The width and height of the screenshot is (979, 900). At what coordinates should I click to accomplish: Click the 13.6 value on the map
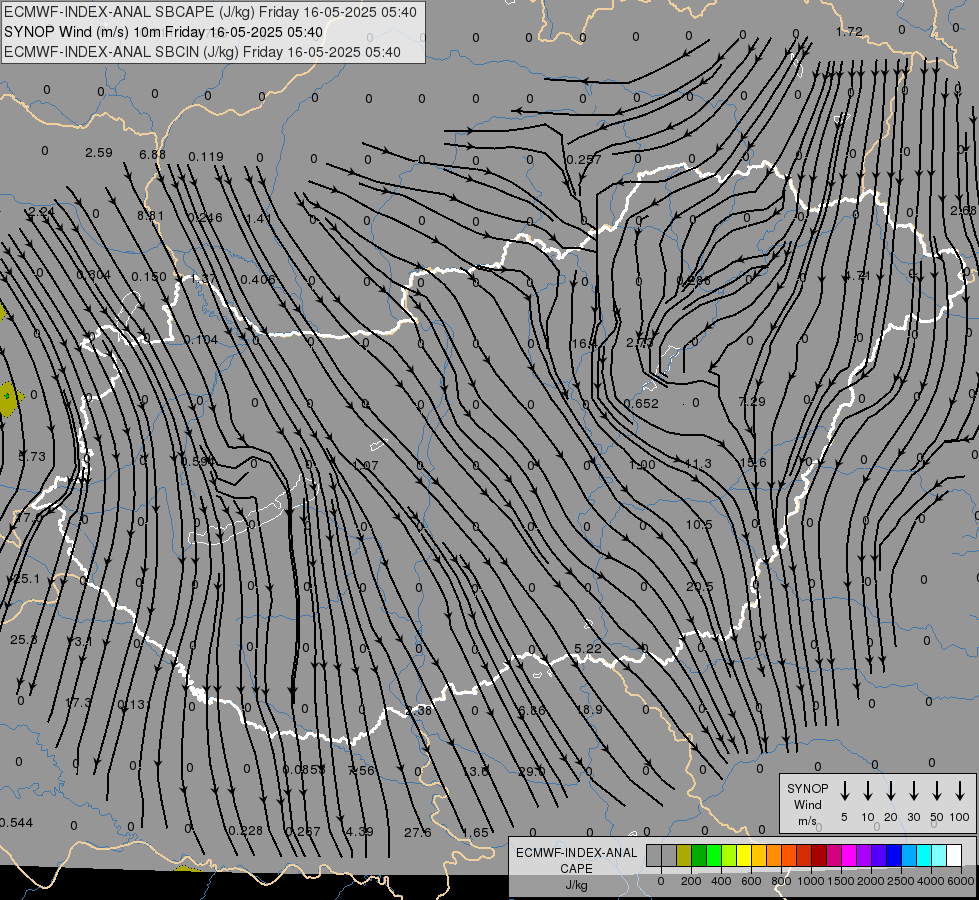pos(475,771)
